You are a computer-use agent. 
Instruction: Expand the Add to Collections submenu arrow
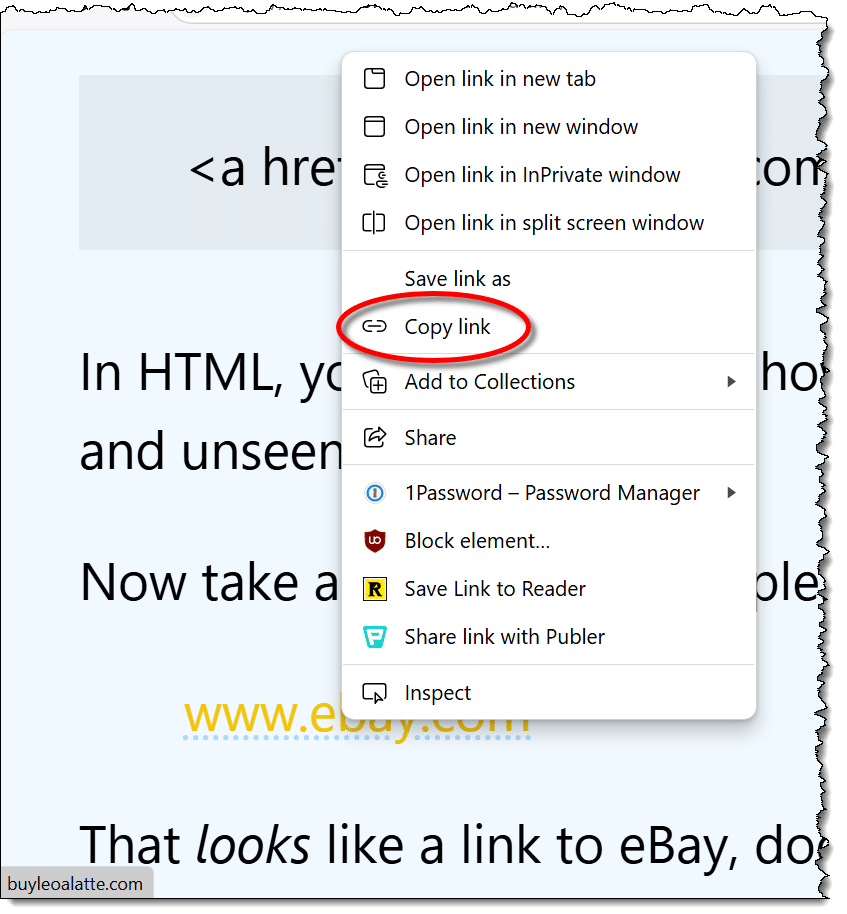click(731, 382)
